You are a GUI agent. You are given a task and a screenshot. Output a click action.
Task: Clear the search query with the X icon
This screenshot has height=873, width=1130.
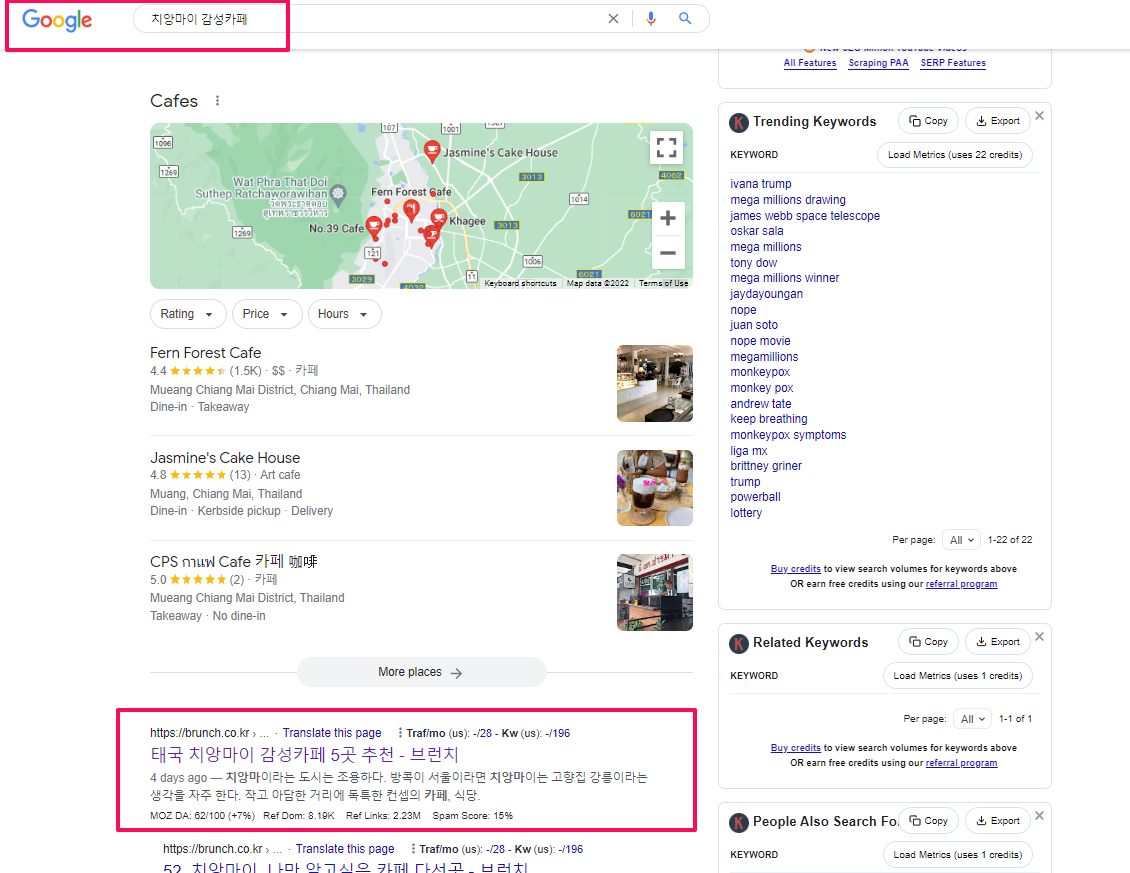(613, 18)
